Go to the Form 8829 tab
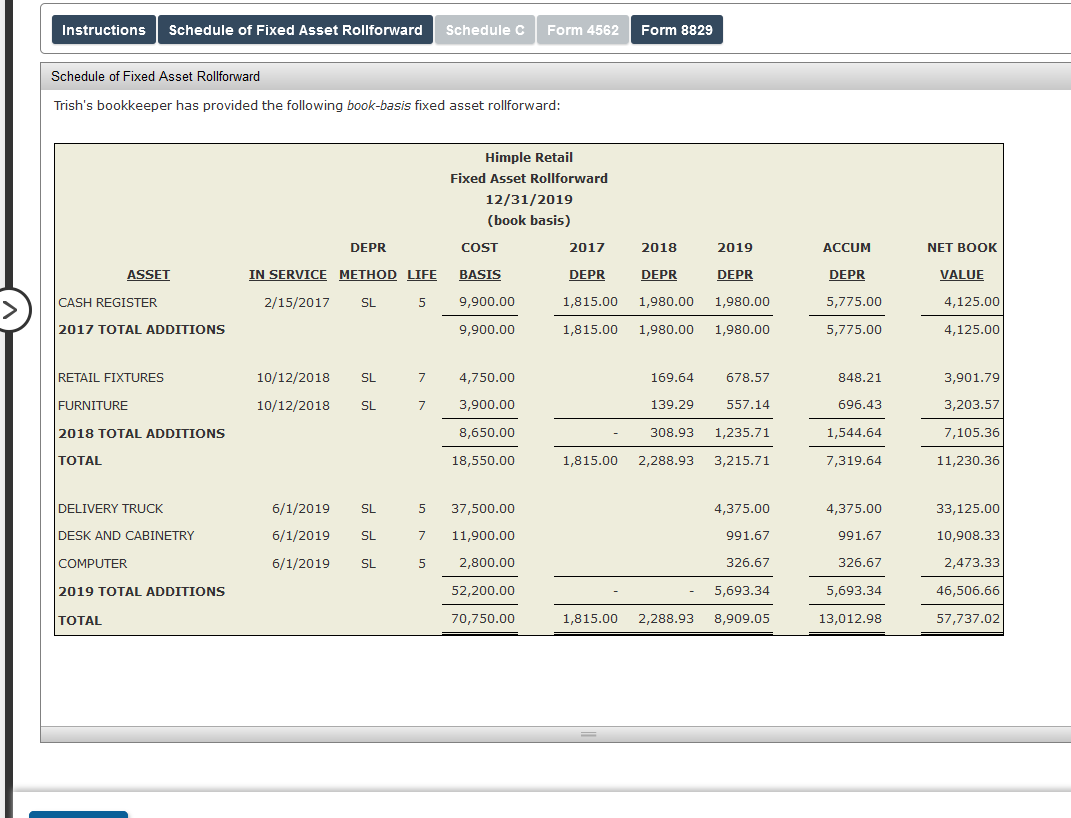Screen dimensions: 1071x818 tap(676, 30)
